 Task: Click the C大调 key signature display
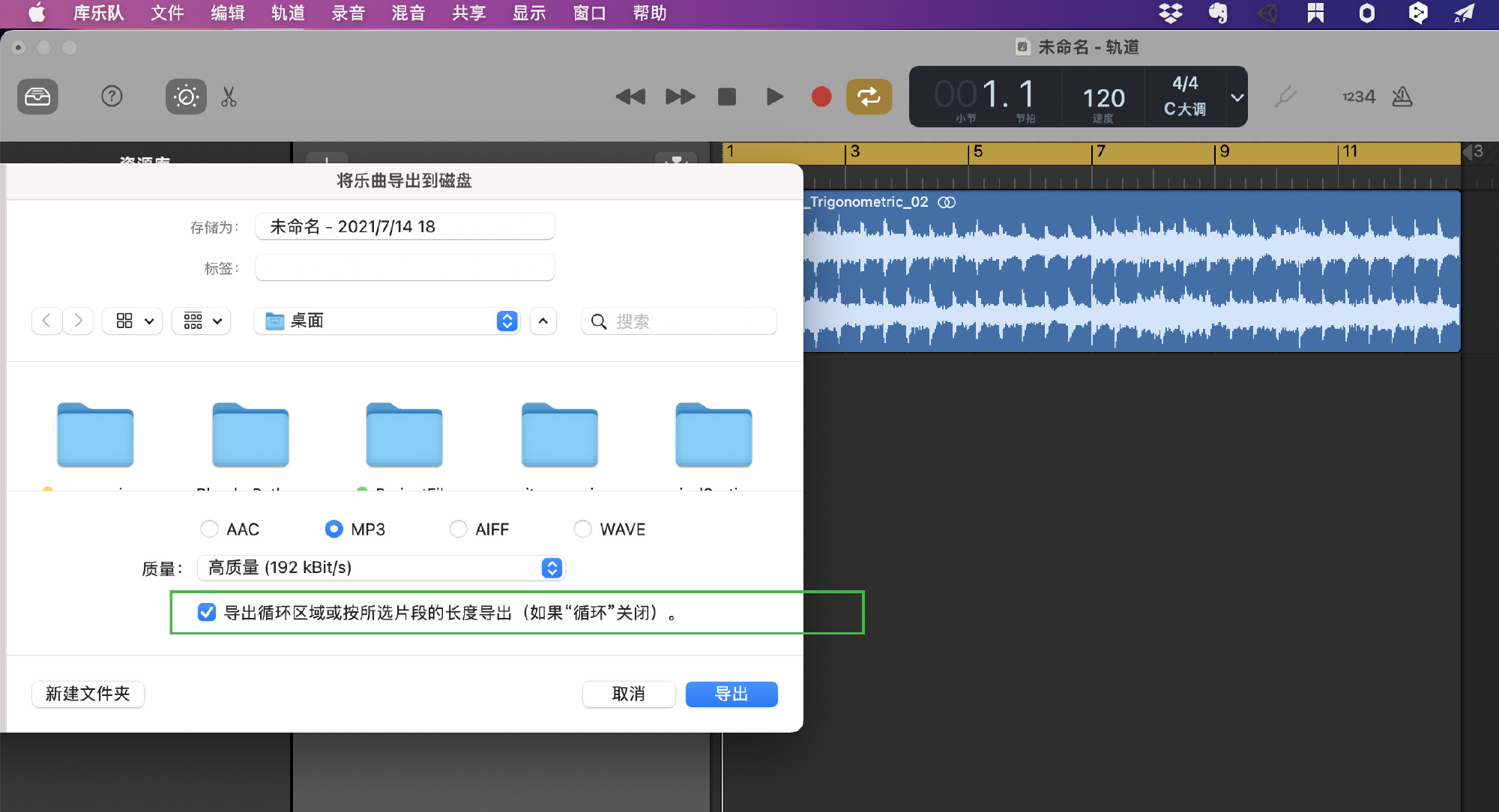(x=1185, y=109)
